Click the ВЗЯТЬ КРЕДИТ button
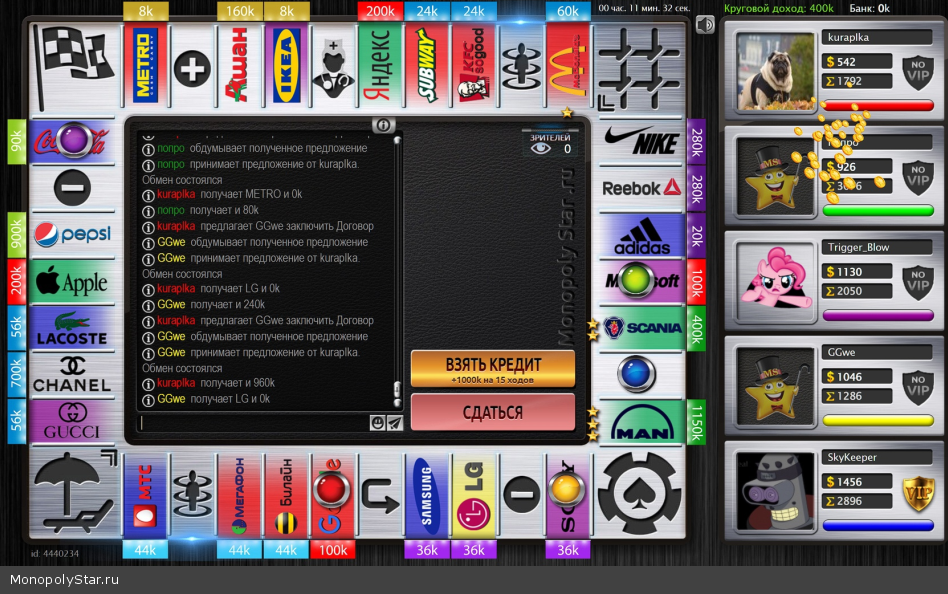 click(493, 369)
